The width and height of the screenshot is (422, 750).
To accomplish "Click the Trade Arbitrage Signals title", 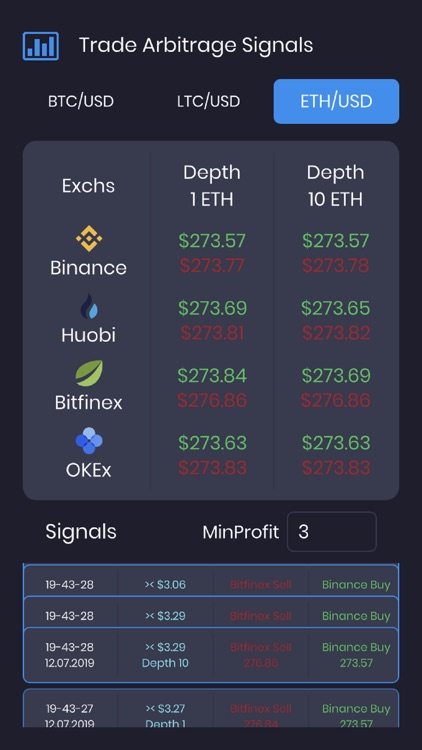I will point(196,45).
